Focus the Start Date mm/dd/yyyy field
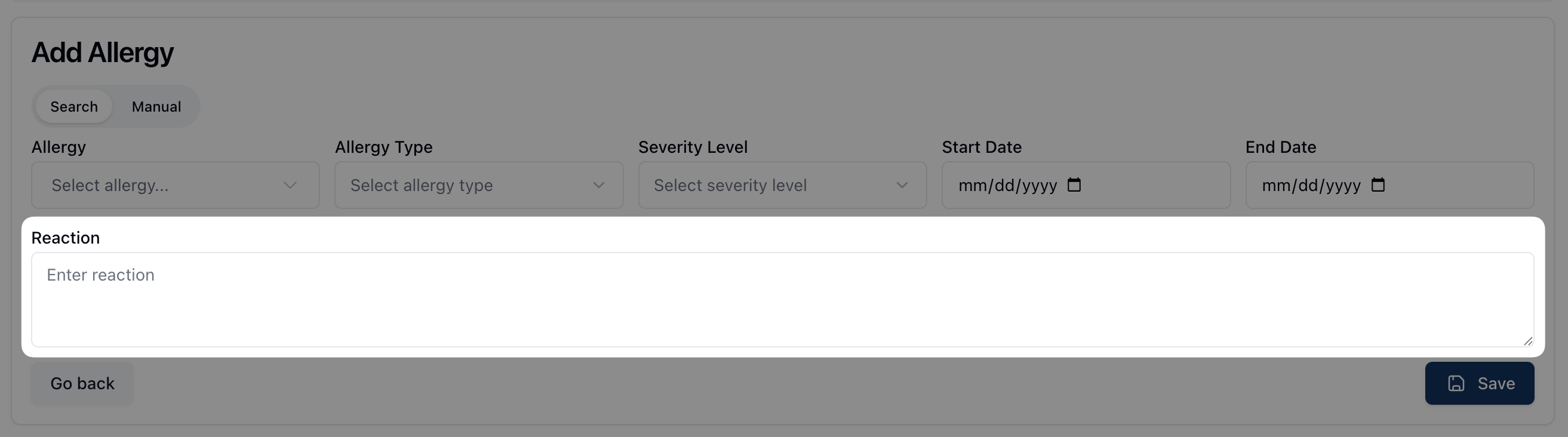 coord(1007,185)
